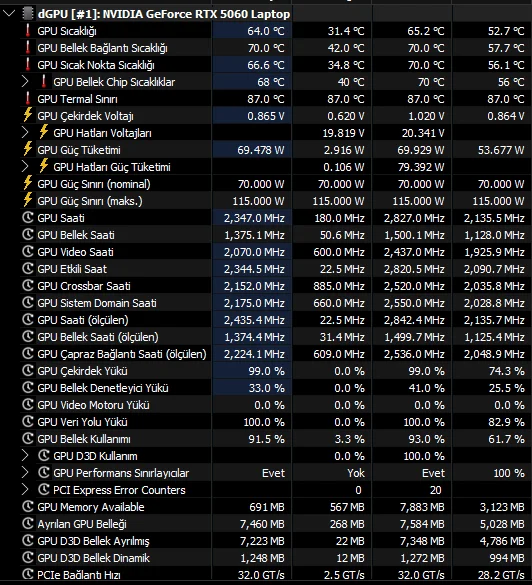
Task: Click lightning icon of GPU Hatları Voltajları
Action: (x=44, y=132)
